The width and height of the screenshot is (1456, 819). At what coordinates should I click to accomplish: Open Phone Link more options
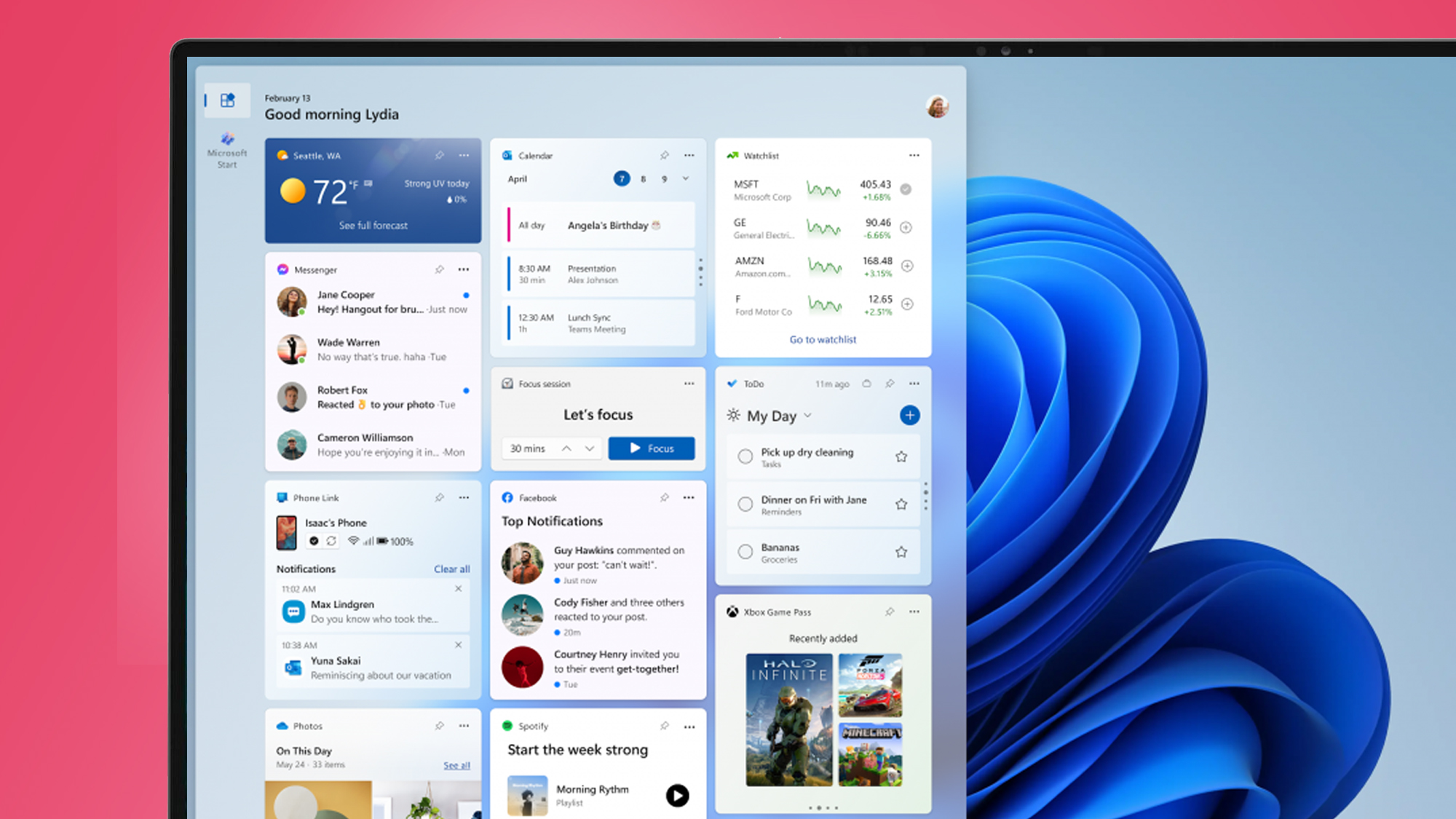click(x=464, y=498)
